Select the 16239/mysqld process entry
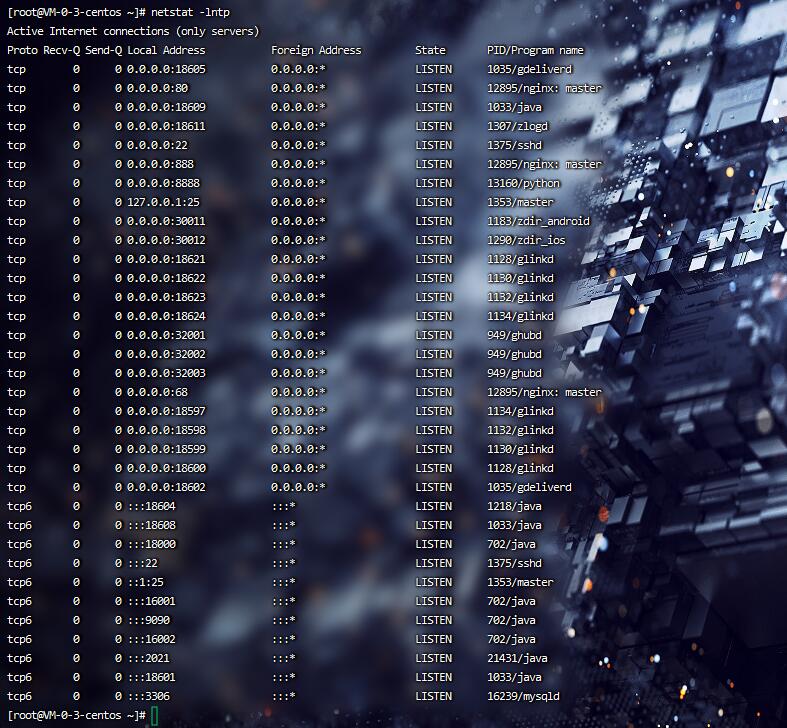Screen dimensions: 787x728 [x=523, y=696]
